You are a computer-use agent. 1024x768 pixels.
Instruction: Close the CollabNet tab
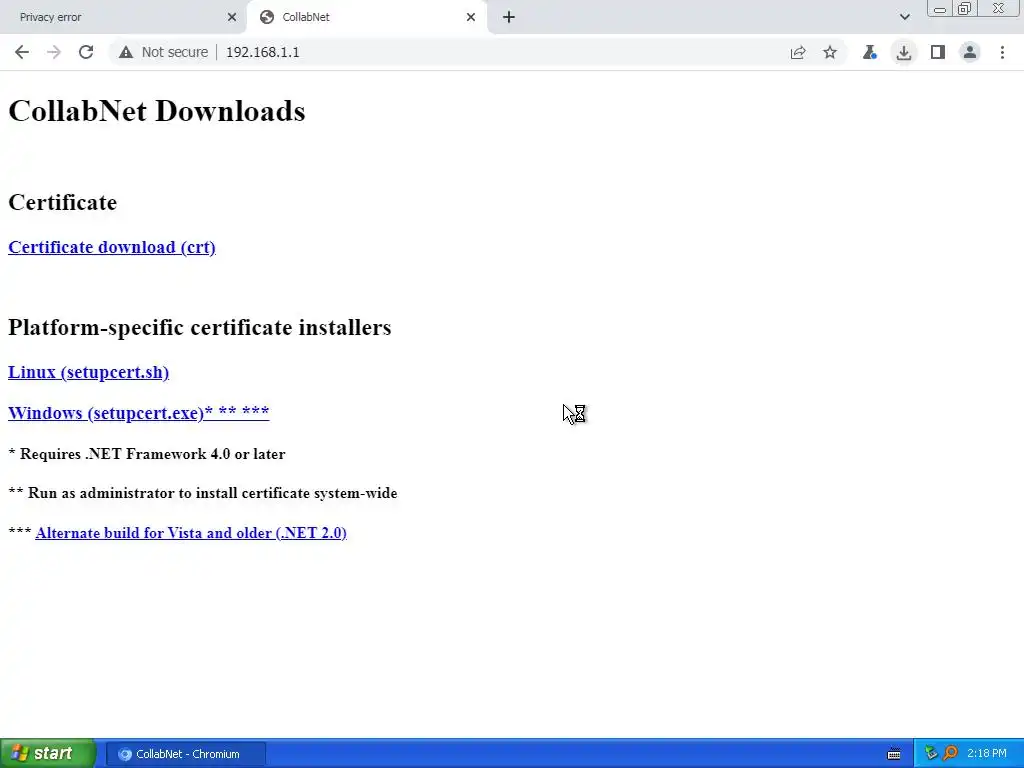pos(471,17)
